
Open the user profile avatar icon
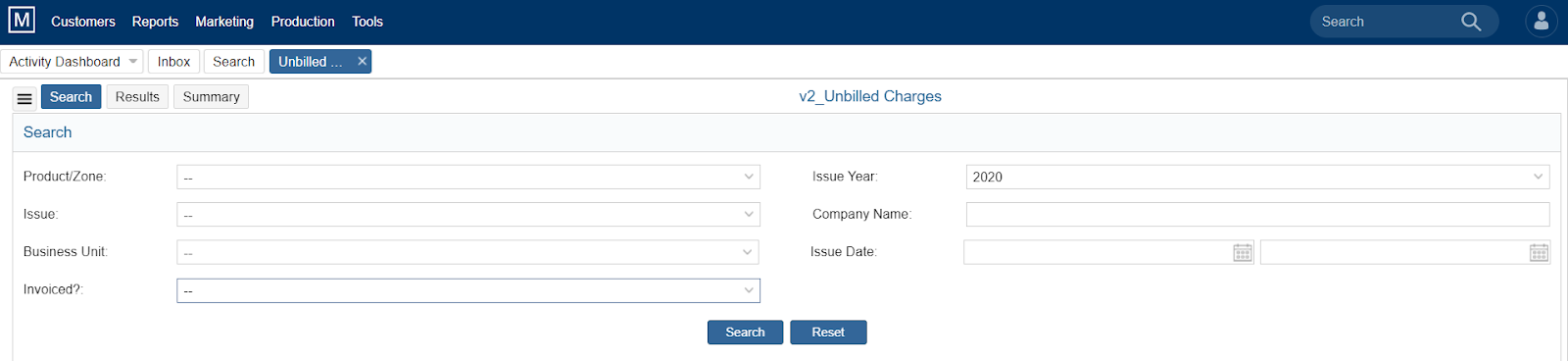coord(1542,21)
